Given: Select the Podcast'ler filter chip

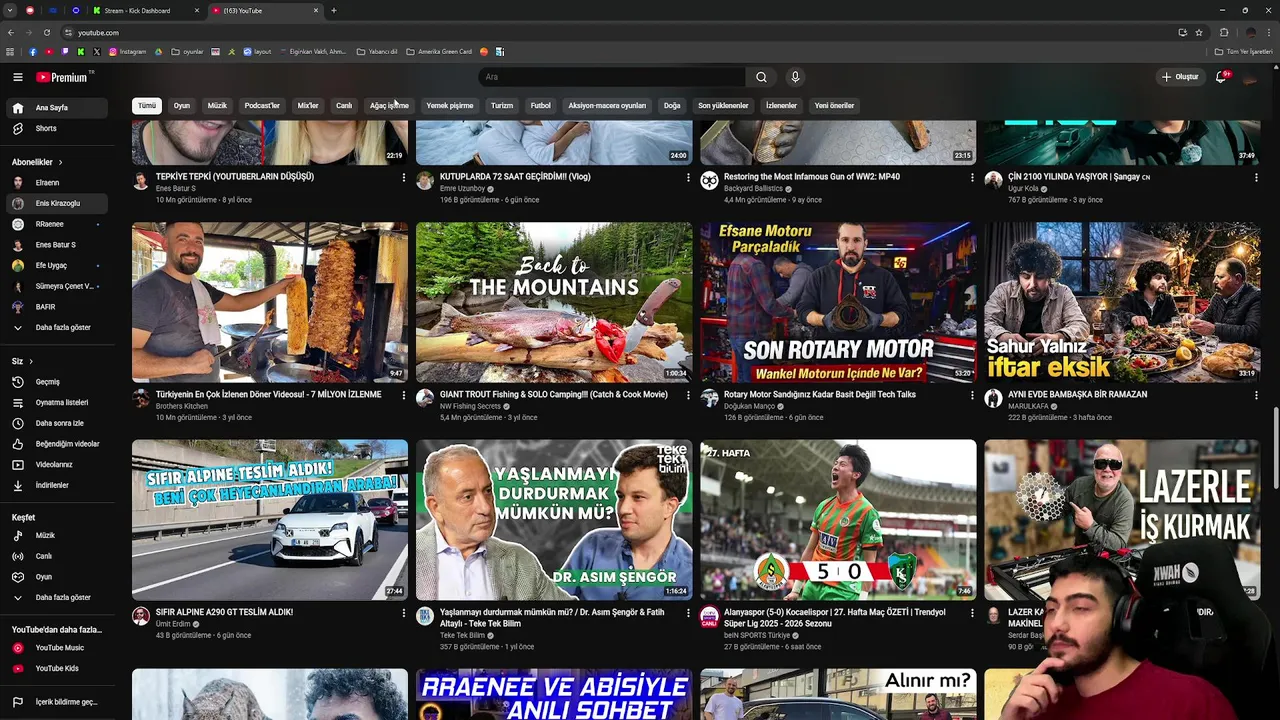Looking at the screenshot, I should click(x=262, y=106).
